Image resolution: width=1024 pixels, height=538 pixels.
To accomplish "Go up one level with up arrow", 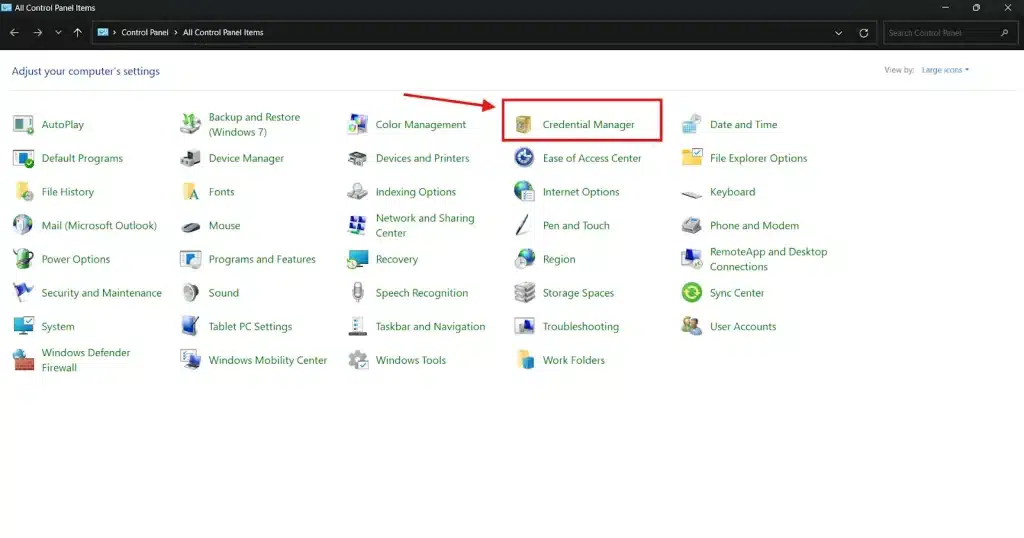I will point(78,32).
